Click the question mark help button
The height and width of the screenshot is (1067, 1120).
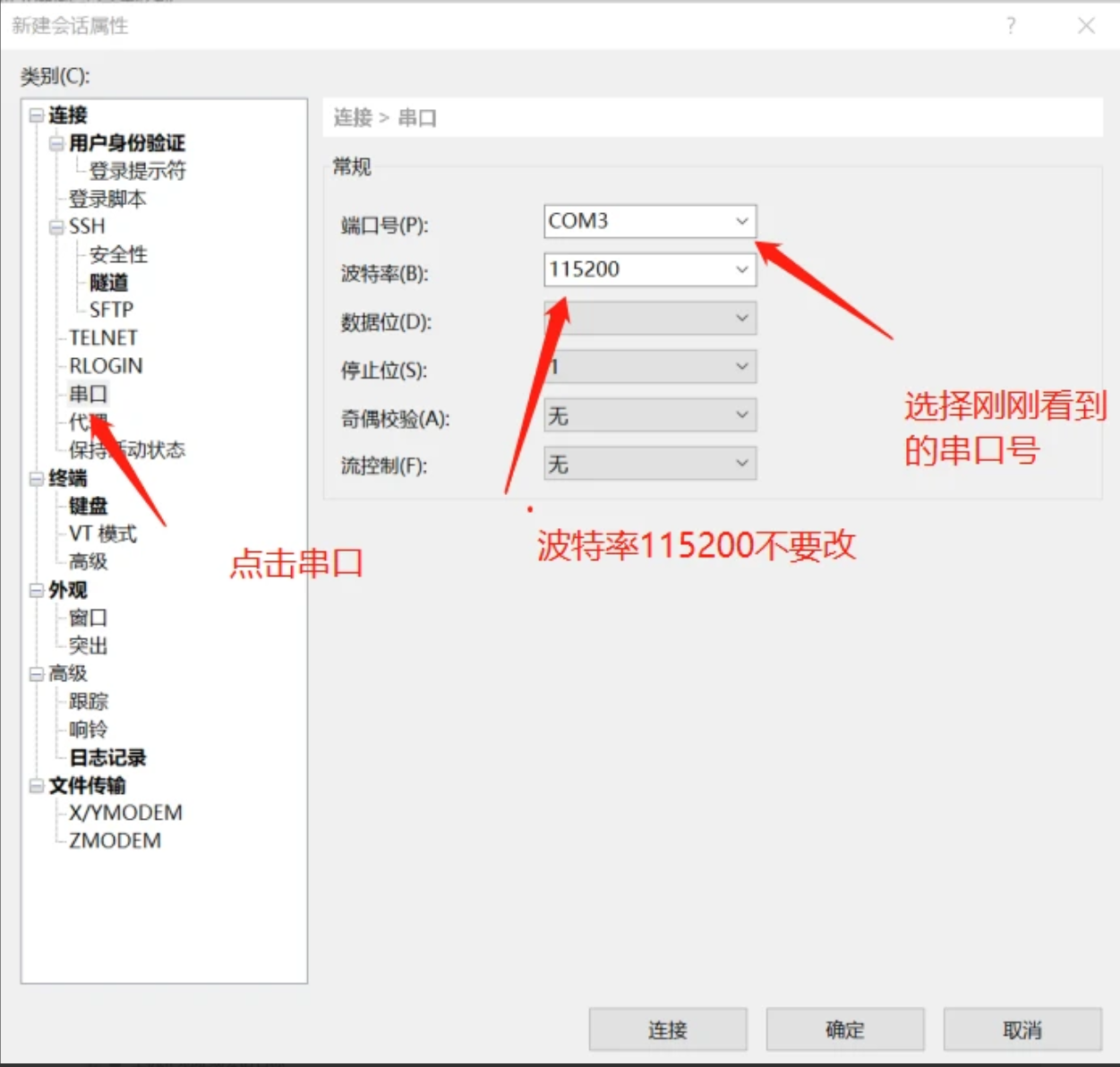(1011, 25)
